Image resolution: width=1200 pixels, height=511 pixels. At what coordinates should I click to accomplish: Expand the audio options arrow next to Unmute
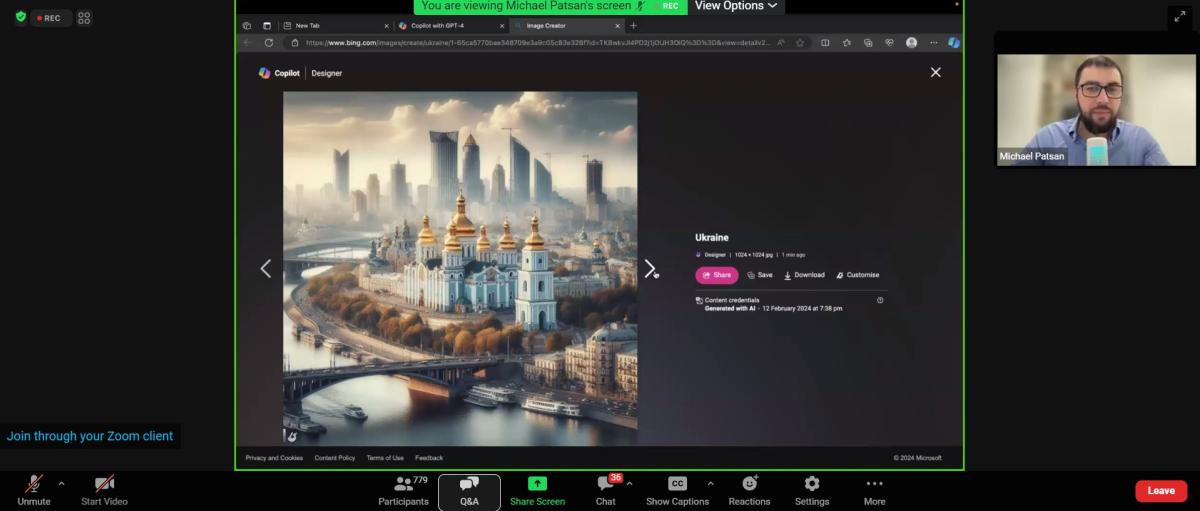[x=61, y=484]
